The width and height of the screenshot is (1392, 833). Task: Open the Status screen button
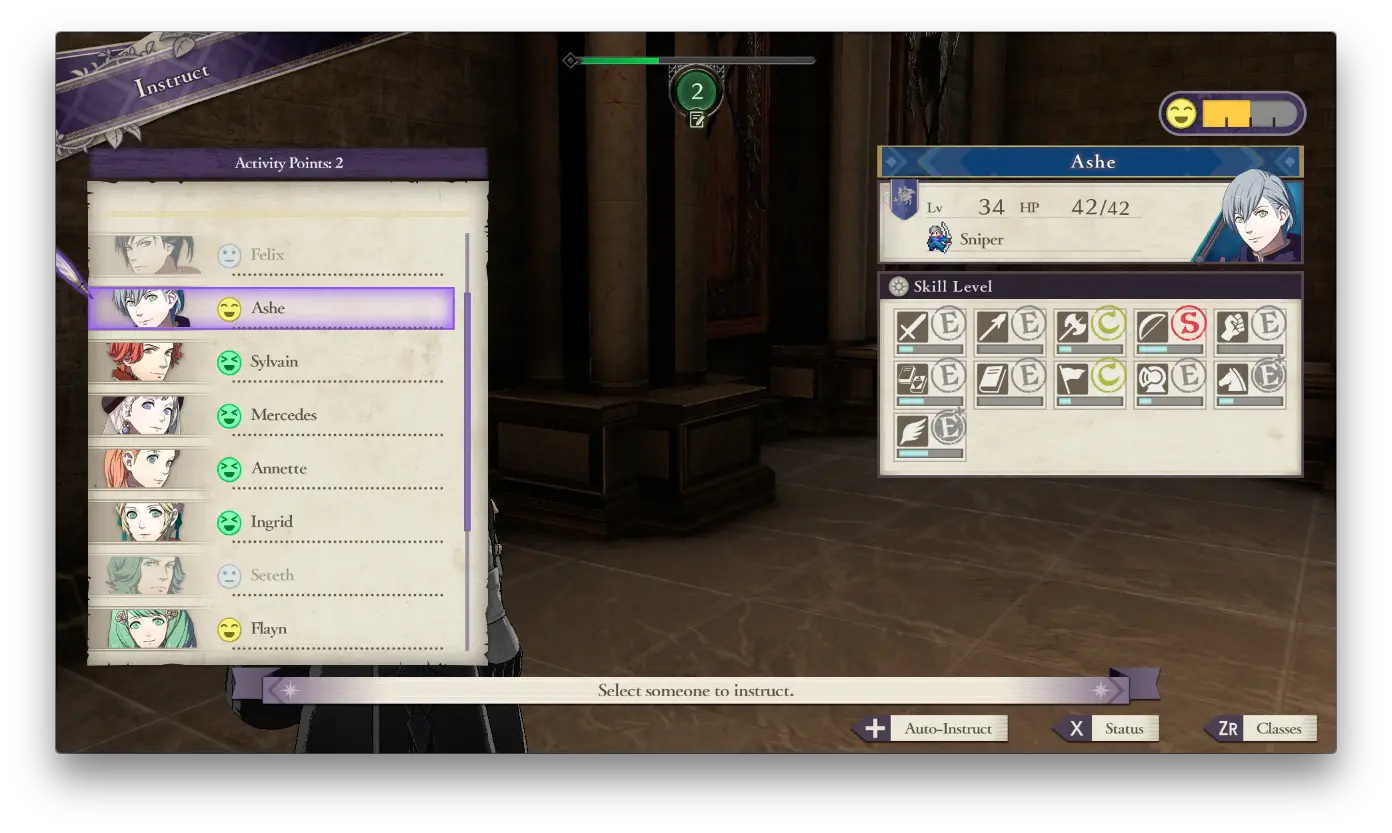click(1106, 728)
